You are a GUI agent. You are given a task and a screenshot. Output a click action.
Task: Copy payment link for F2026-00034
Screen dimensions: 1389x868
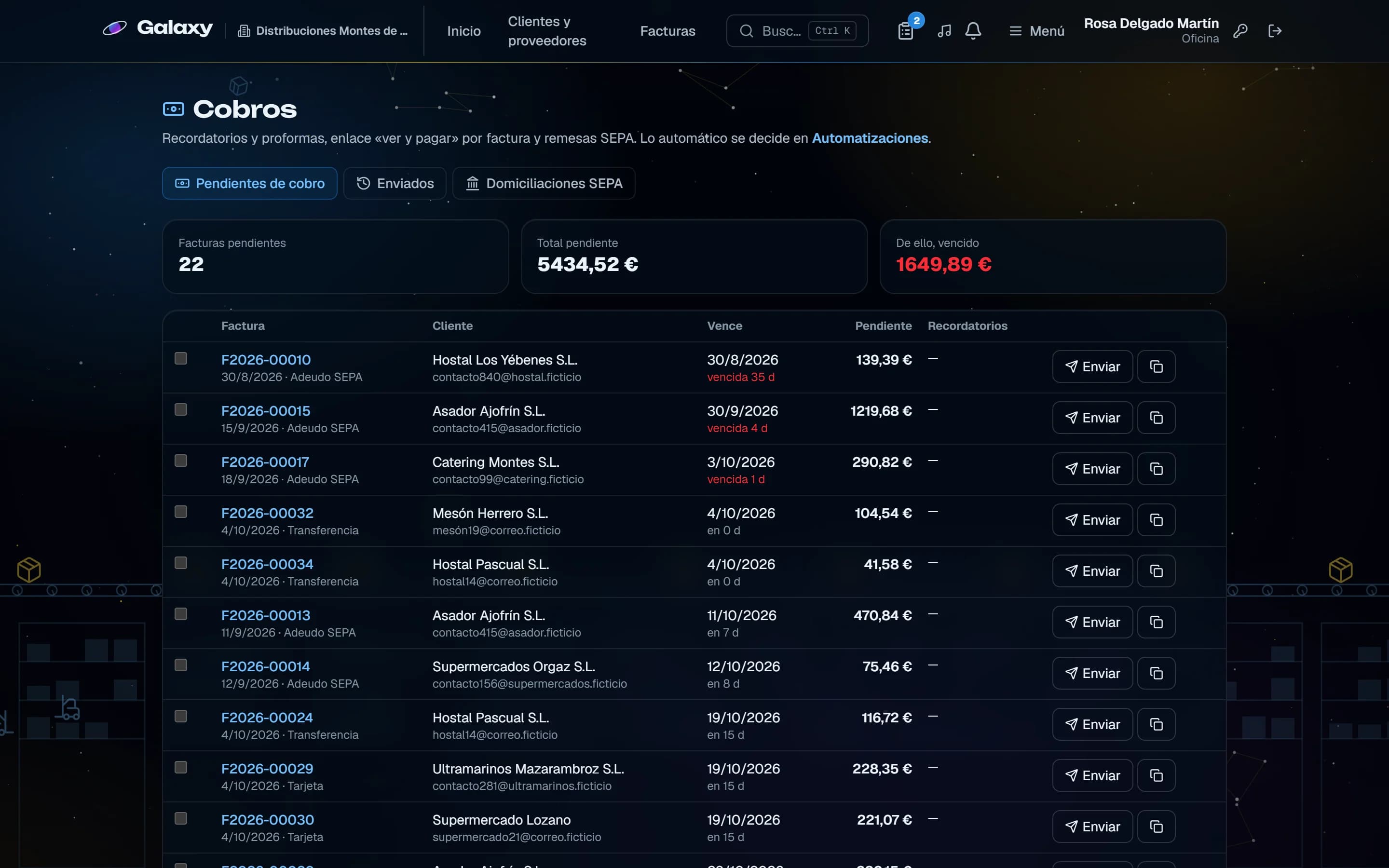[1157, 570]
